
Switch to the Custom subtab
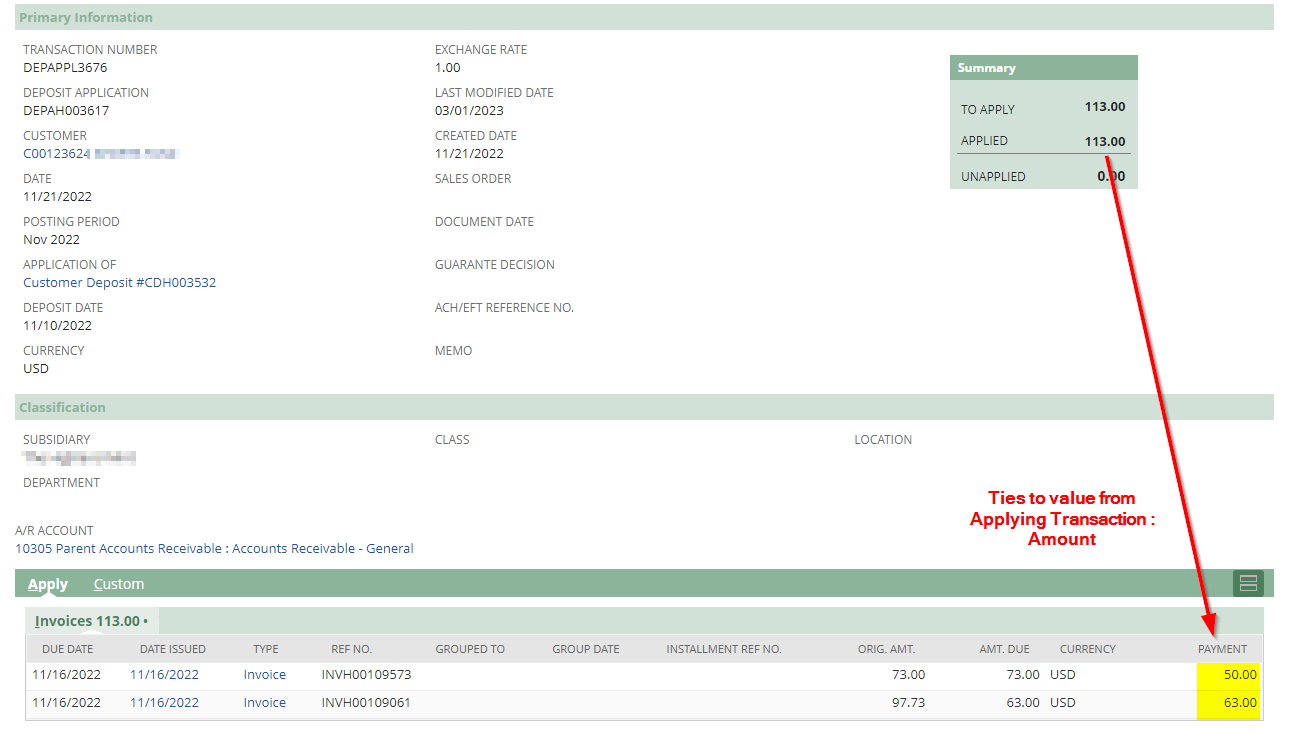119,584
